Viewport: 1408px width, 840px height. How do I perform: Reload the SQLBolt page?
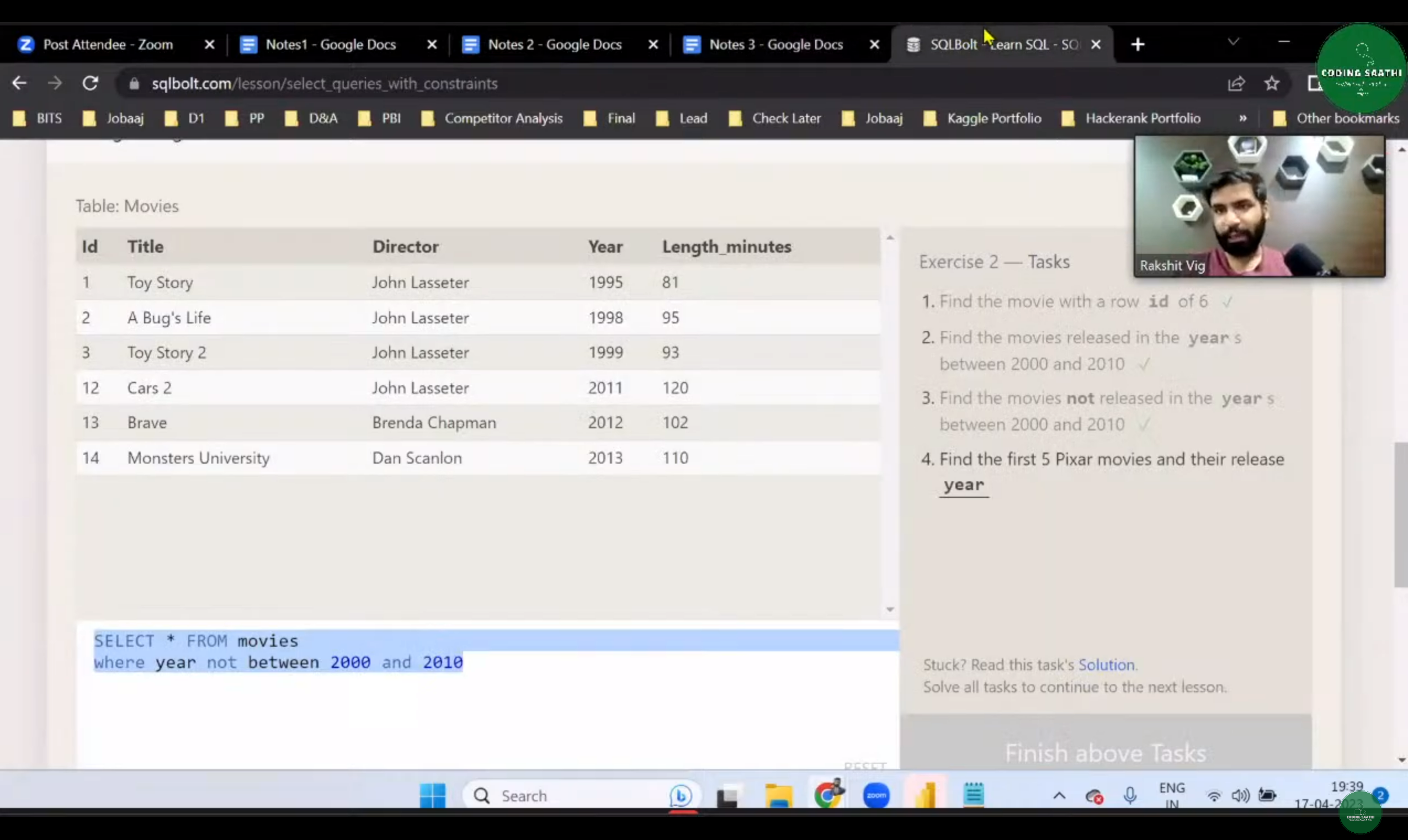point(91,84)
